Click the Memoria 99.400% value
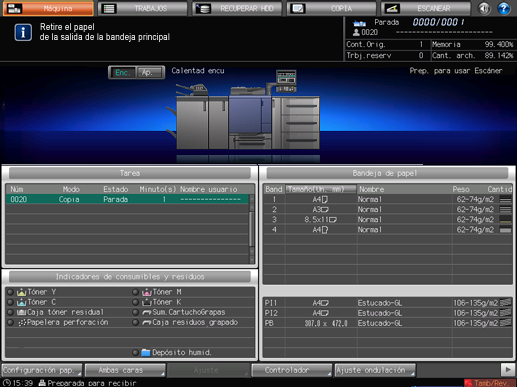The image size is (517, 387). coord(499,44)
